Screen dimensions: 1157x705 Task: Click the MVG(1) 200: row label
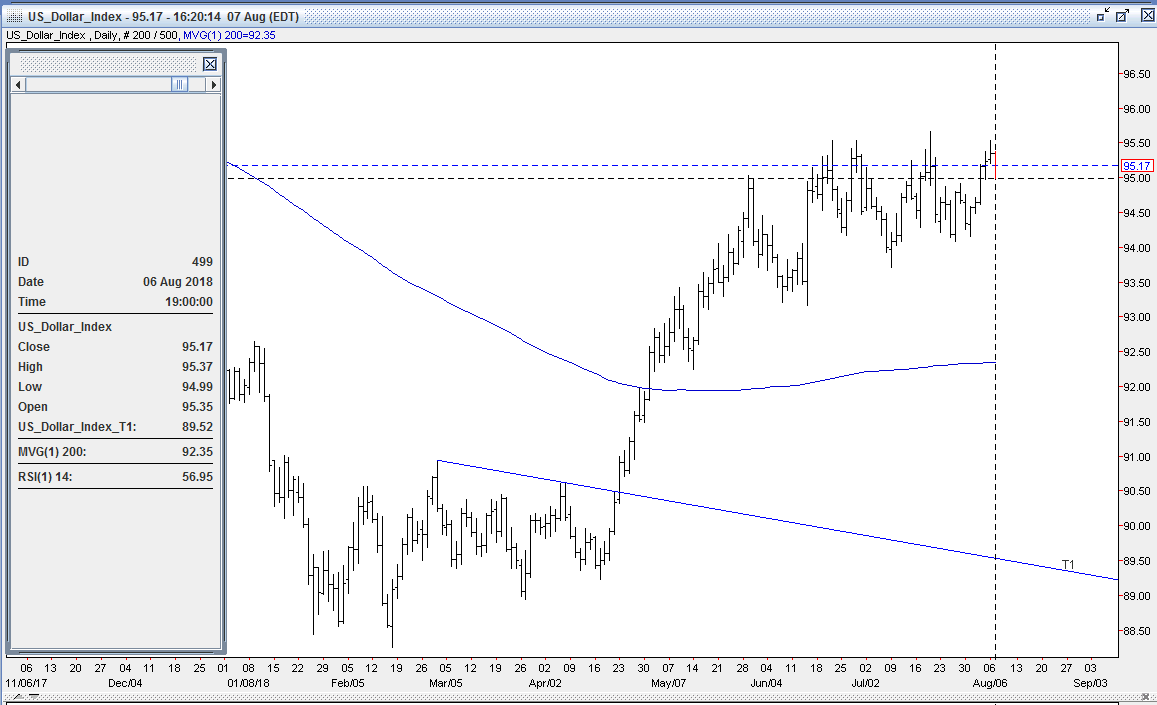[x=52, y=452]
